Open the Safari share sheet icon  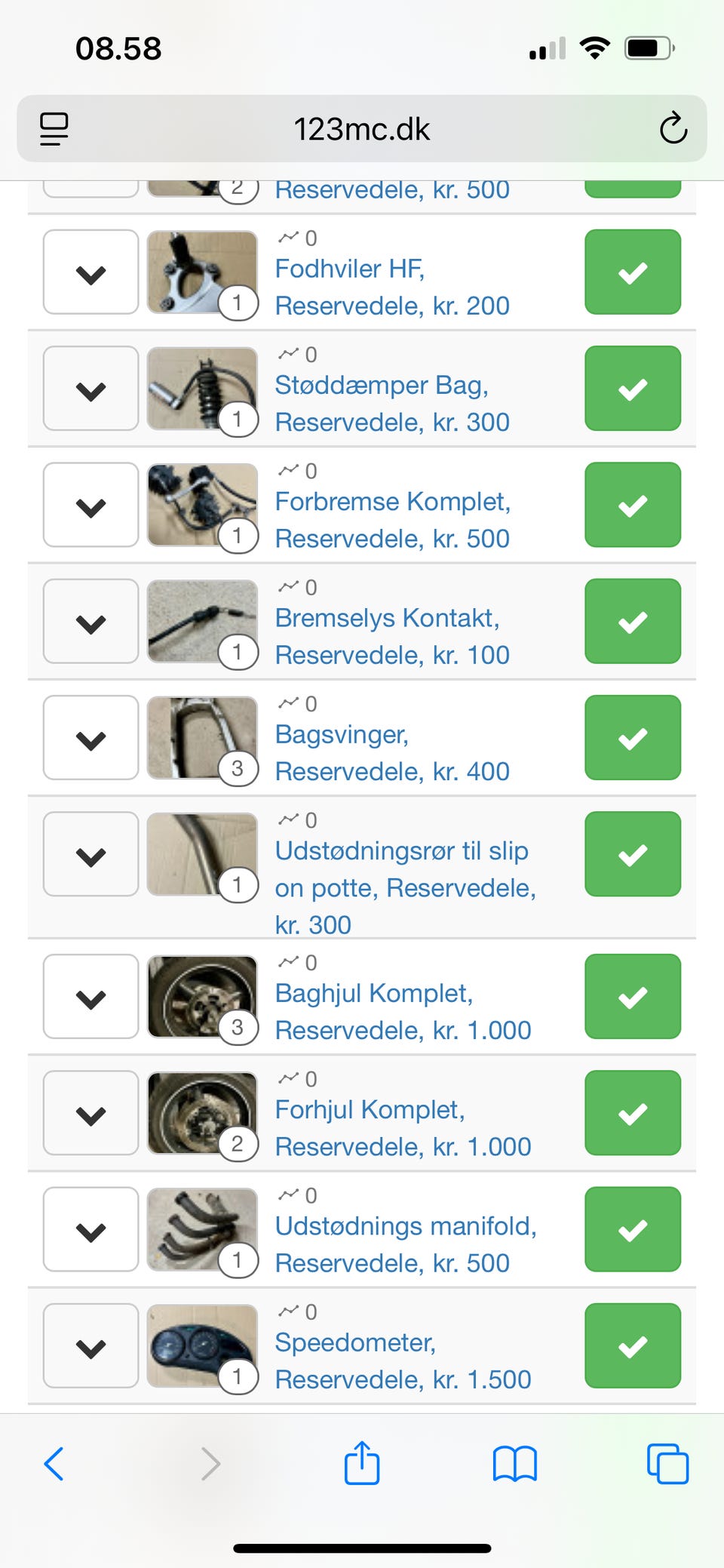pyautogui.click(x=362, y=1462)
